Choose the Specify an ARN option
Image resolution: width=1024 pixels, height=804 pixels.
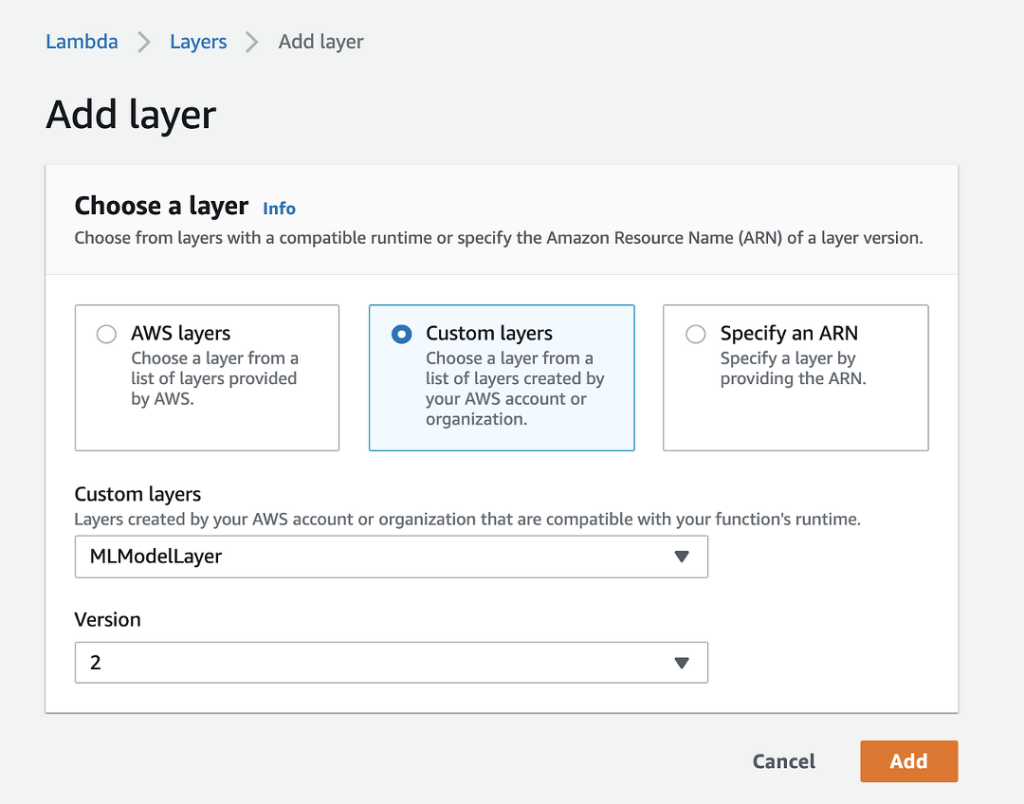click(695, 334)
